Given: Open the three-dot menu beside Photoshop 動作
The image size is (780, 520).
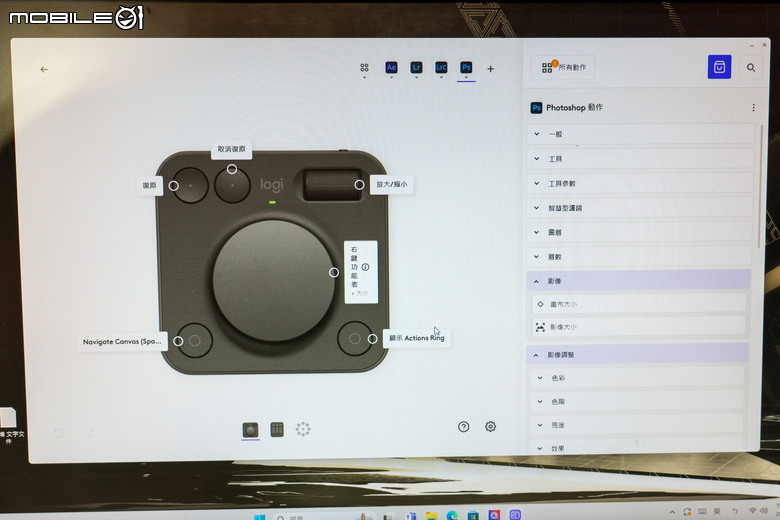Looking at the screenshot, I should (754, 107).
